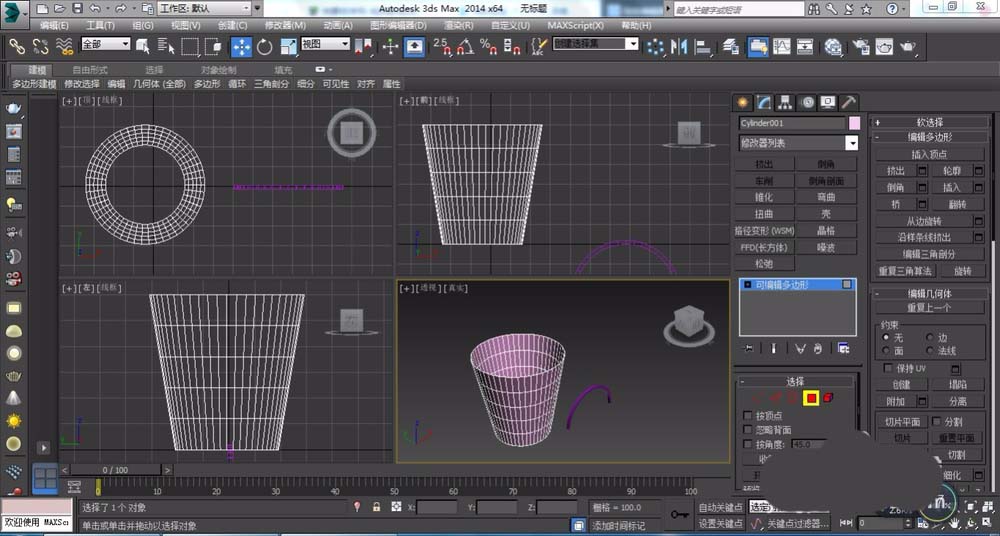Select the 边 constraint radio button
Viewport: 1000px width, 536px height.
[930, 338]
